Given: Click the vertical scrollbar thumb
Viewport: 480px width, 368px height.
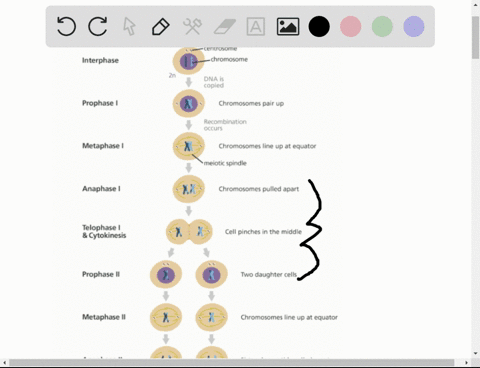Looking at the screenshot, I should 475,37.
